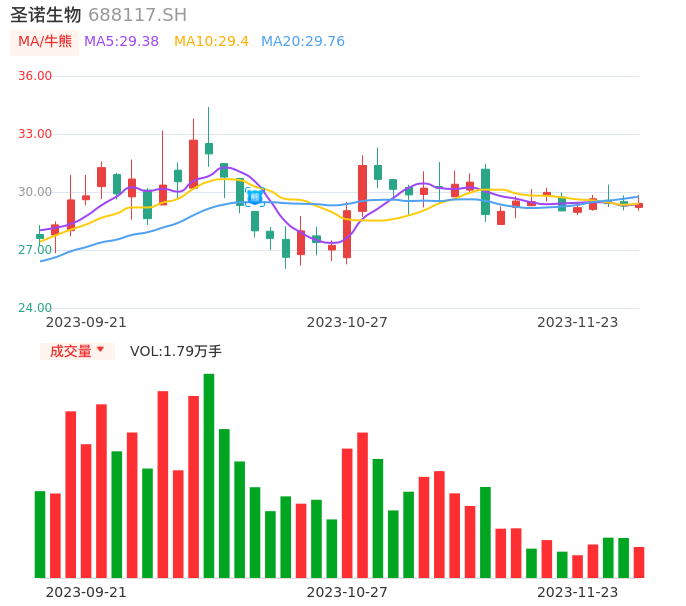Image resolution: width=686 pixels, height=606 pixels.
Task: Click 2023-10-27 date under the candlestick chart
Action: click(x=347, y=323)
